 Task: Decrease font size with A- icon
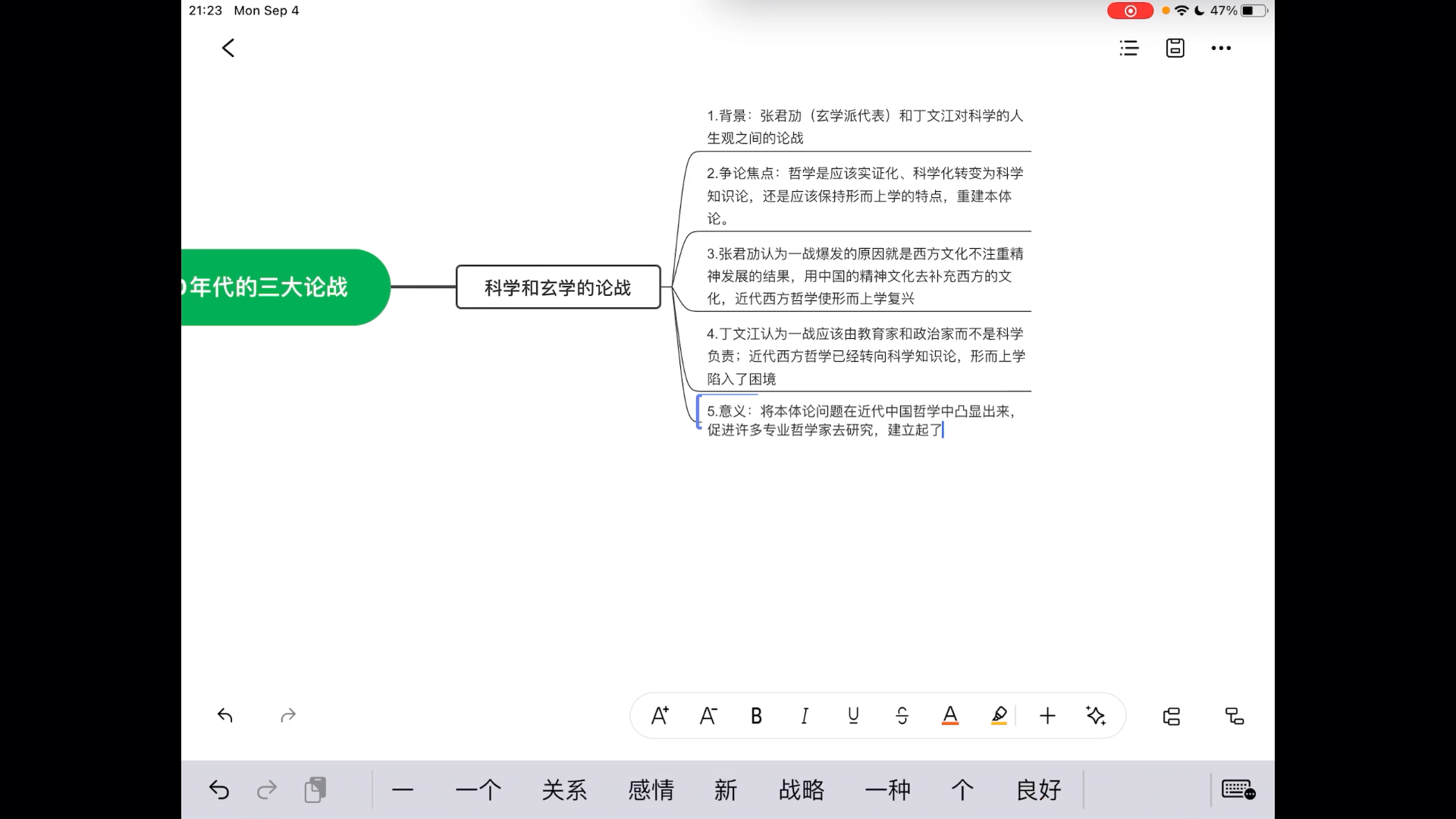(708, 715)
